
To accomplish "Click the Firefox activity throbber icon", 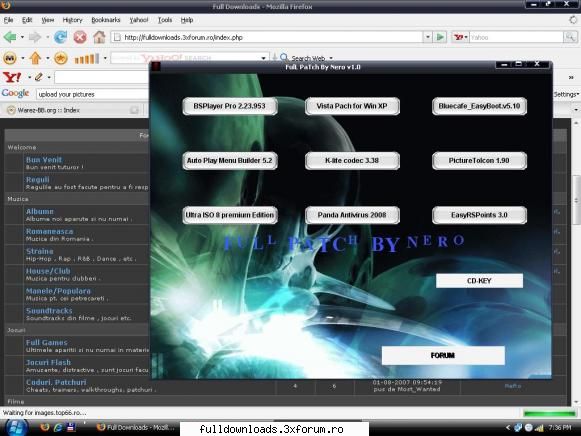I will (x=573, y=20).
